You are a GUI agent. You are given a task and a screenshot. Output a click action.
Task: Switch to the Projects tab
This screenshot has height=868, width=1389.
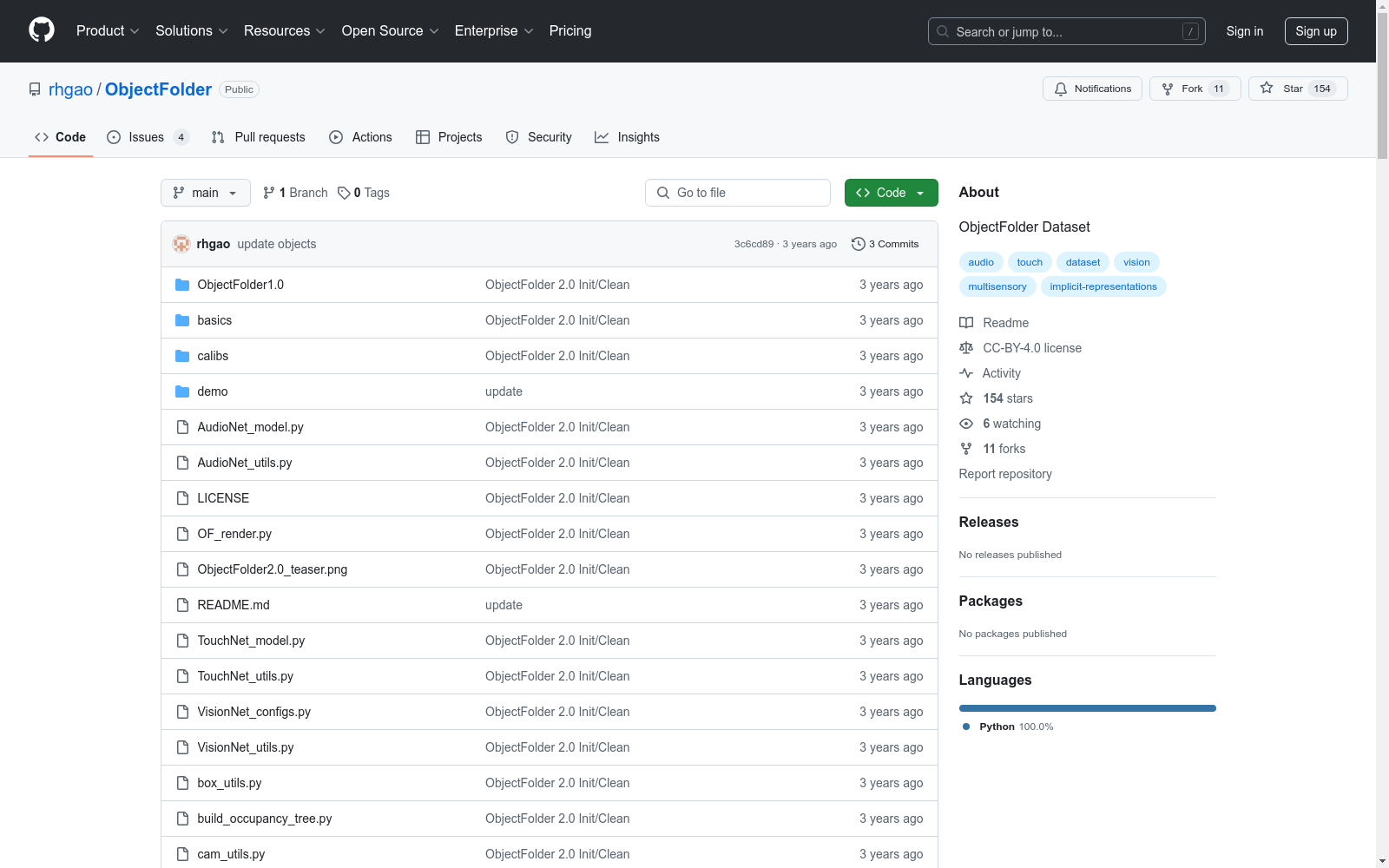(449, 137)
